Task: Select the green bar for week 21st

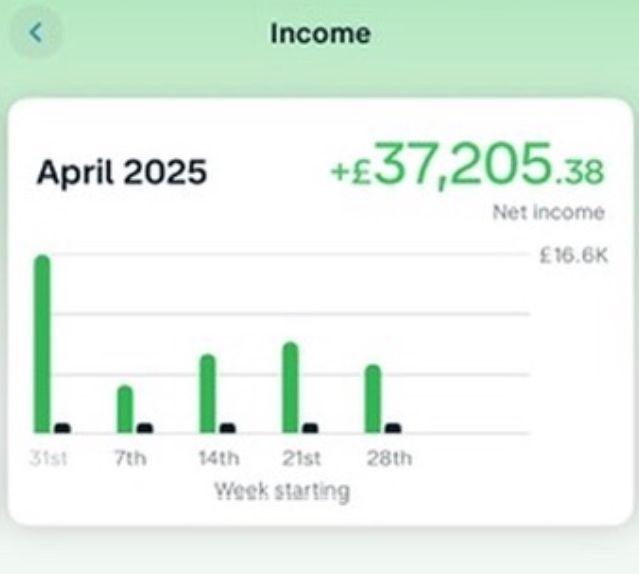Action: [x=291, y=387]
